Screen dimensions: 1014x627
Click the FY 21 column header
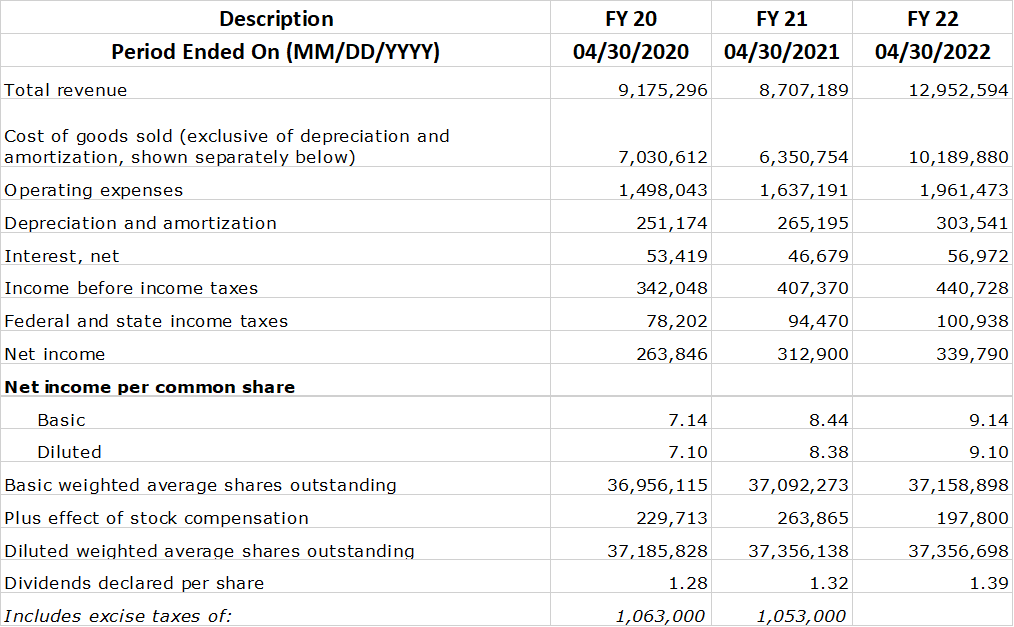coord(782,19)
